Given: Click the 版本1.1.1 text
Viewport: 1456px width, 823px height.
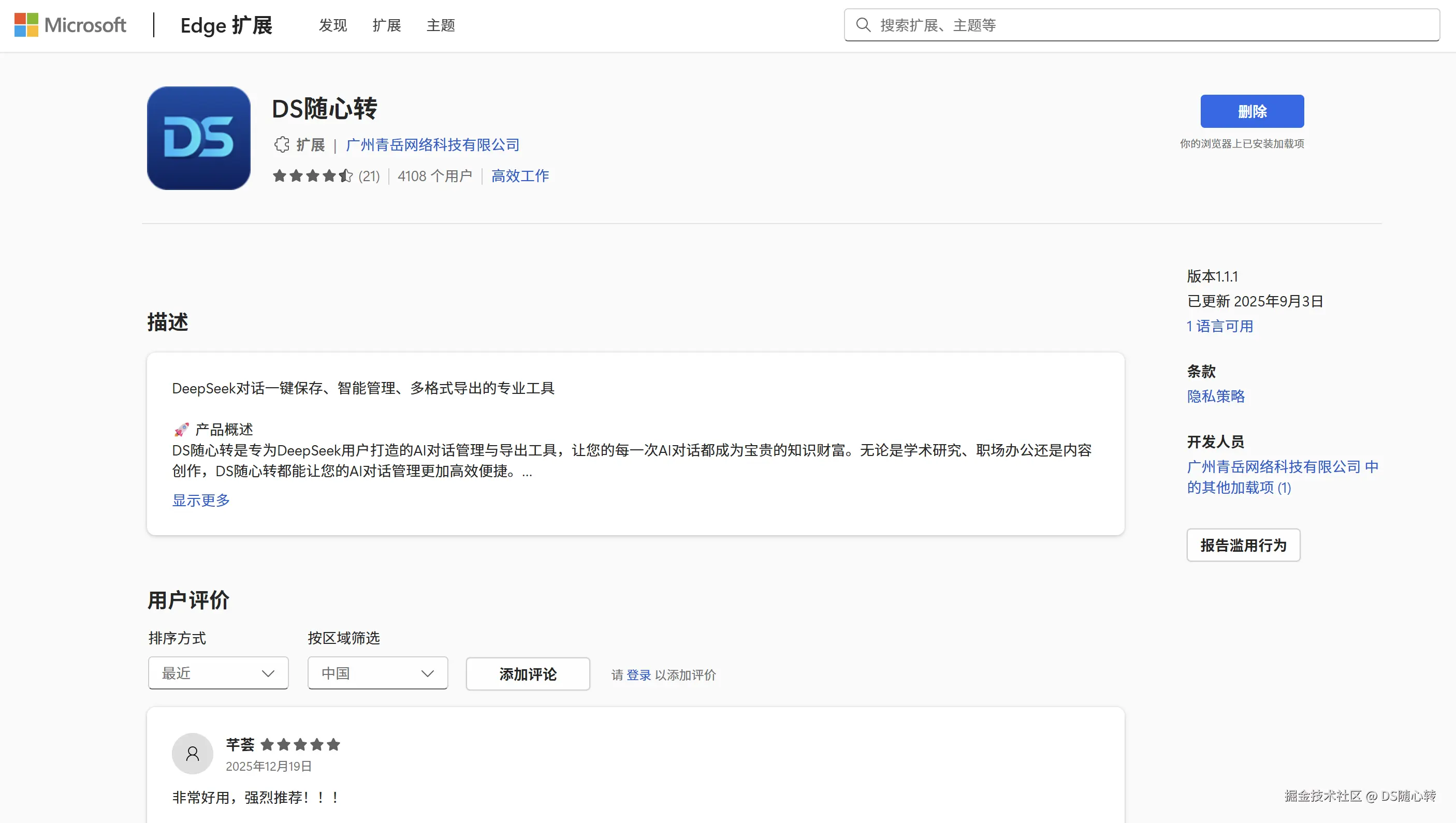Looking at the screenshot, I should 1212,276.
